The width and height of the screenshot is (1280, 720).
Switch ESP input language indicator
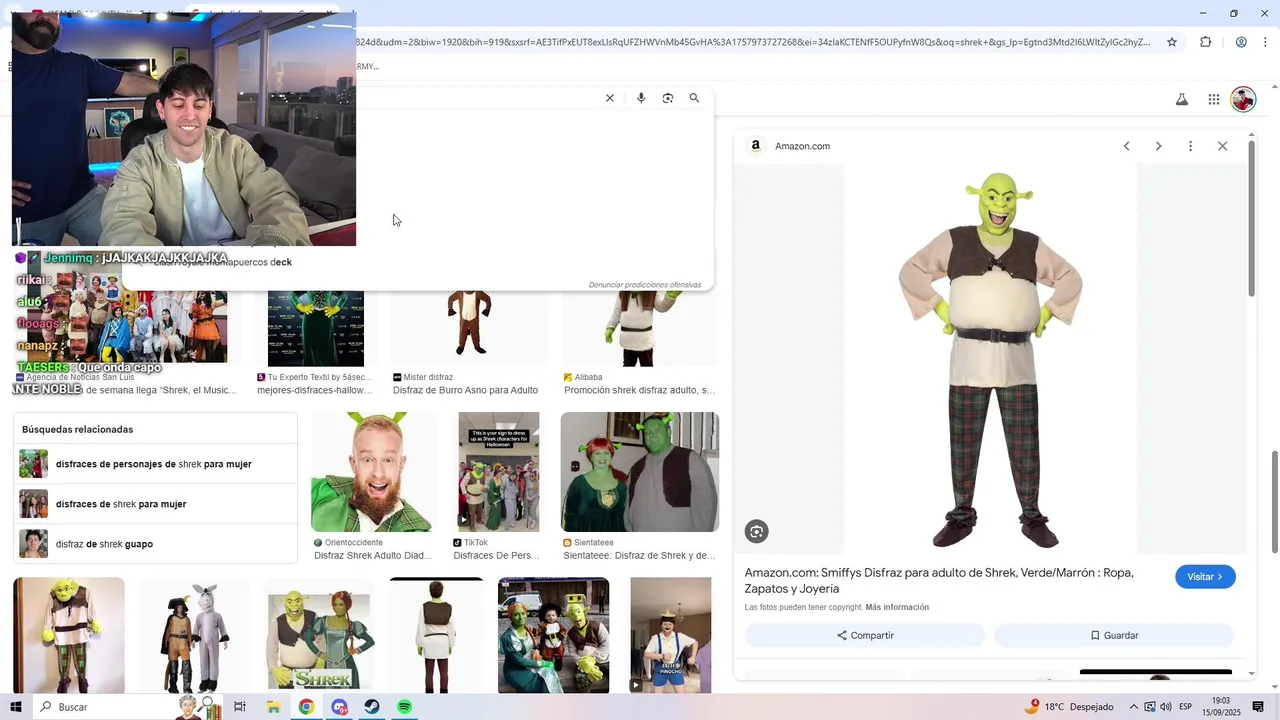(x=1185, y=707)
